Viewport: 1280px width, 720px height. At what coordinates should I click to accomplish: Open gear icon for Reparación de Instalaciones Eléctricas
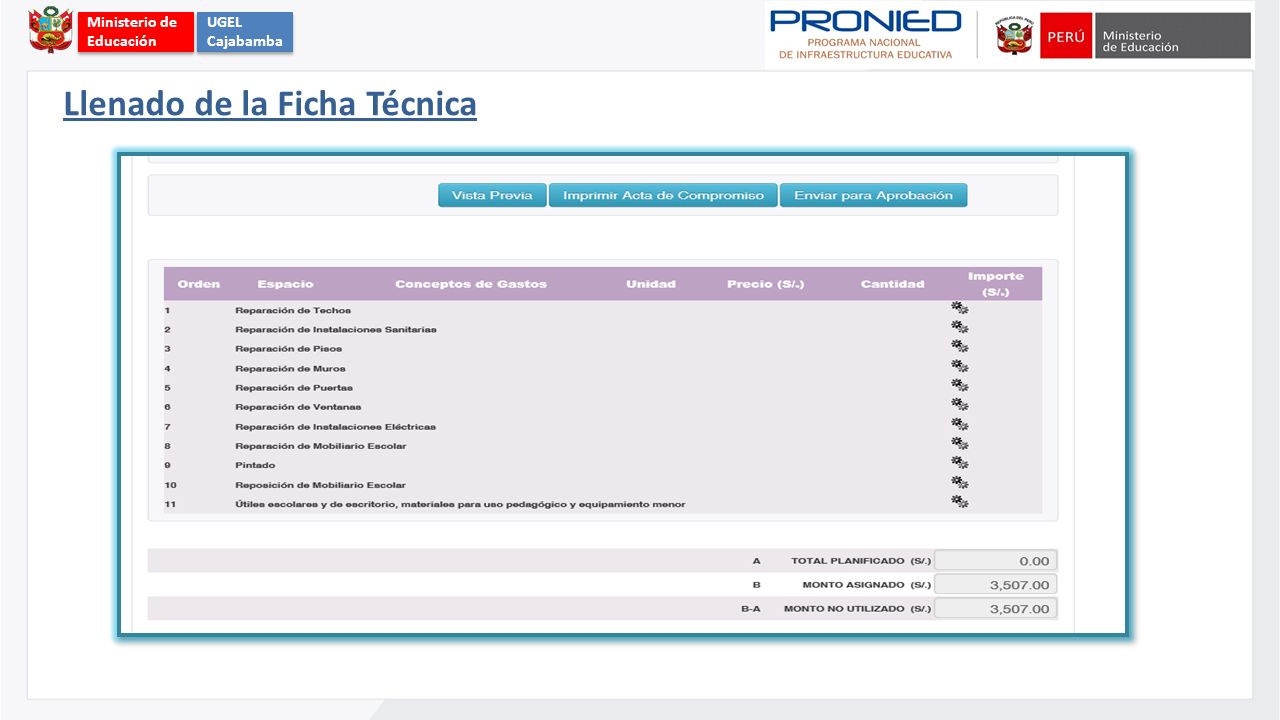point(960,424)
